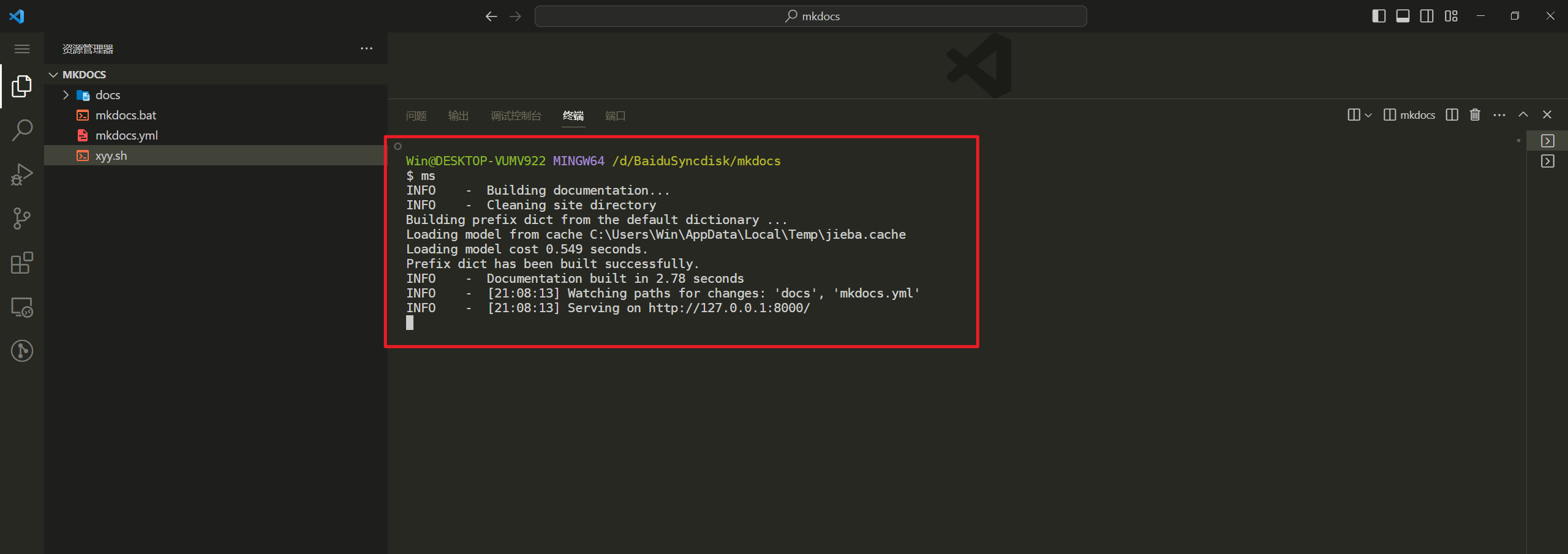The image size is (1568, 554).
Task: Switch to the 调试控制台 panel tab
Action: click(x=516, y=116)
